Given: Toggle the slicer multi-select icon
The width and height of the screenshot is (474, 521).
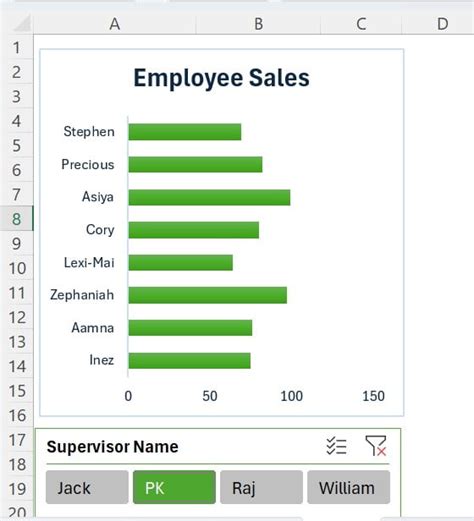Looking at the screenshot, I should tap(336, 446).
